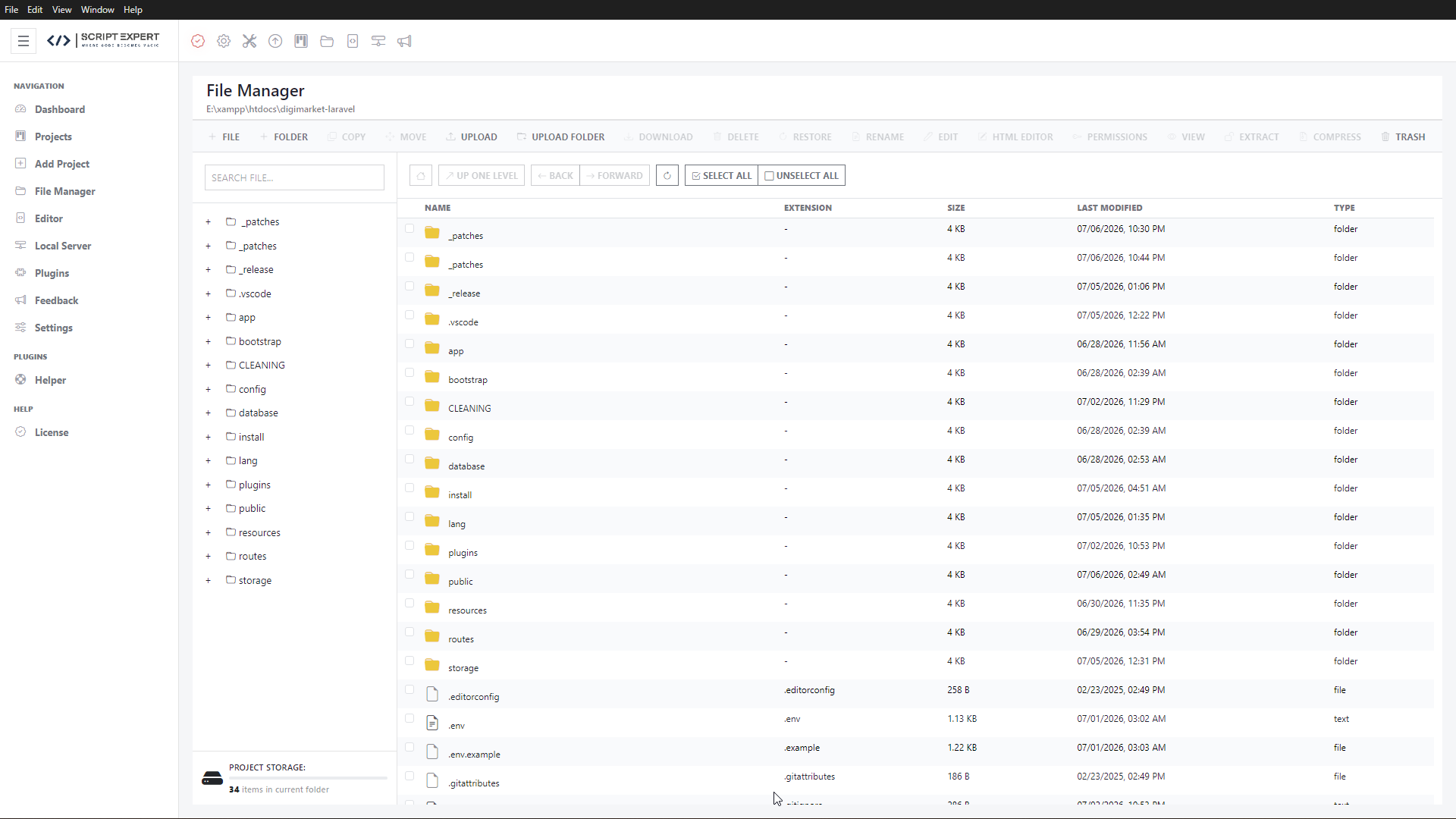Screen dimensions: 1456x819
Task: Open the kanban board projects icon in toolbar
Action: click(x=301, y=41)
